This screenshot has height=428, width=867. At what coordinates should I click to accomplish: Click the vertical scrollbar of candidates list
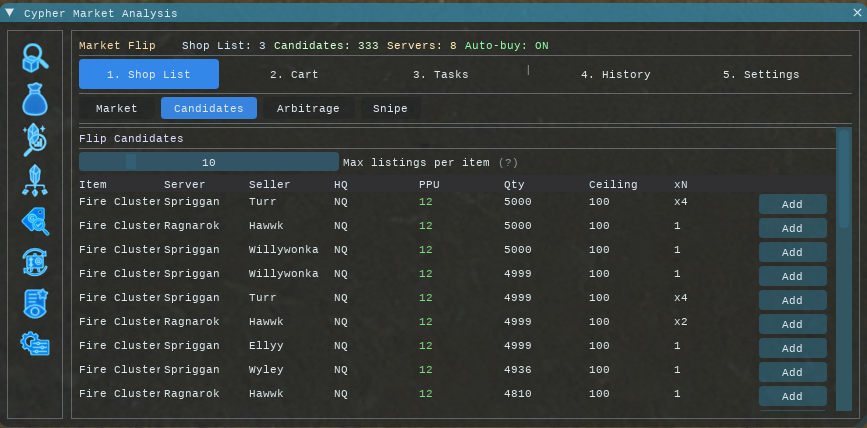click(x=843, y=270)
